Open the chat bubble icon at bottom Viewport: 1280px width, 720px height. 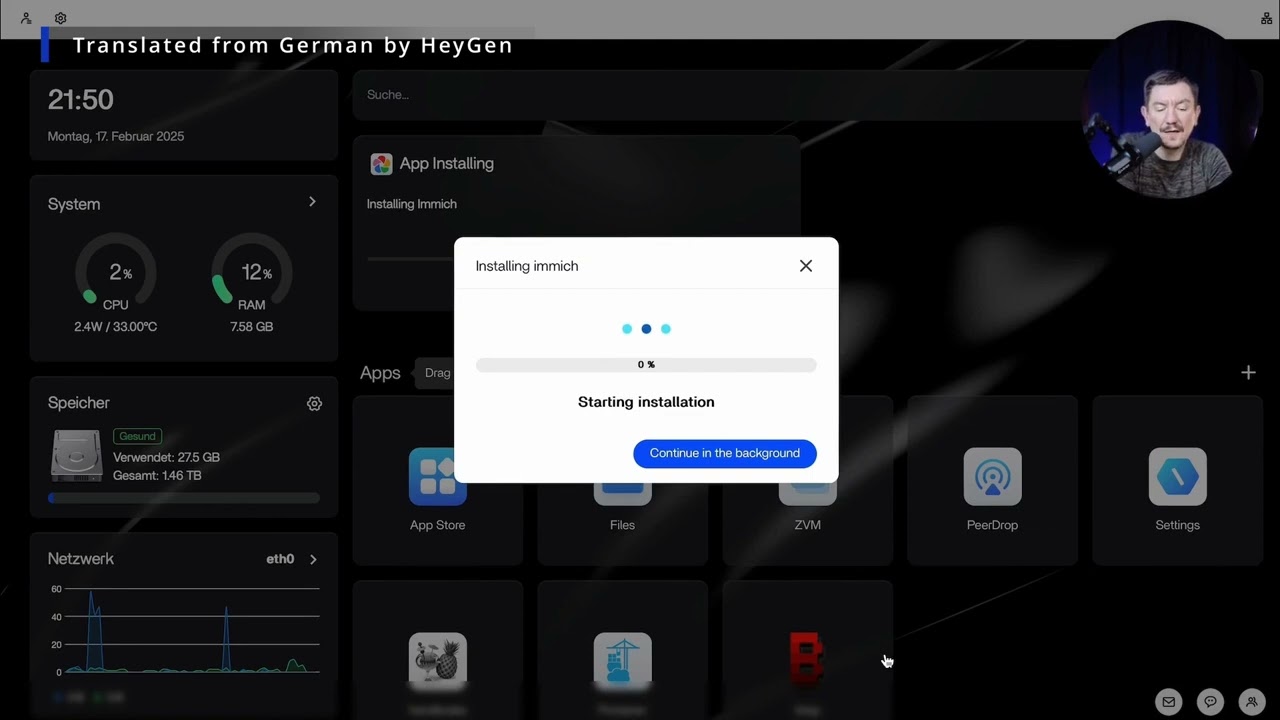pyautogui.click(x=1210, y=701)
